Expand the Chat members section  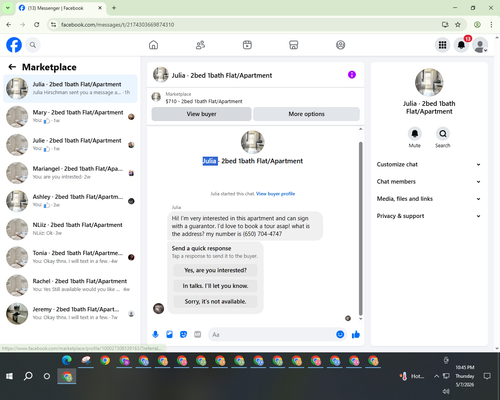[429, 182]
